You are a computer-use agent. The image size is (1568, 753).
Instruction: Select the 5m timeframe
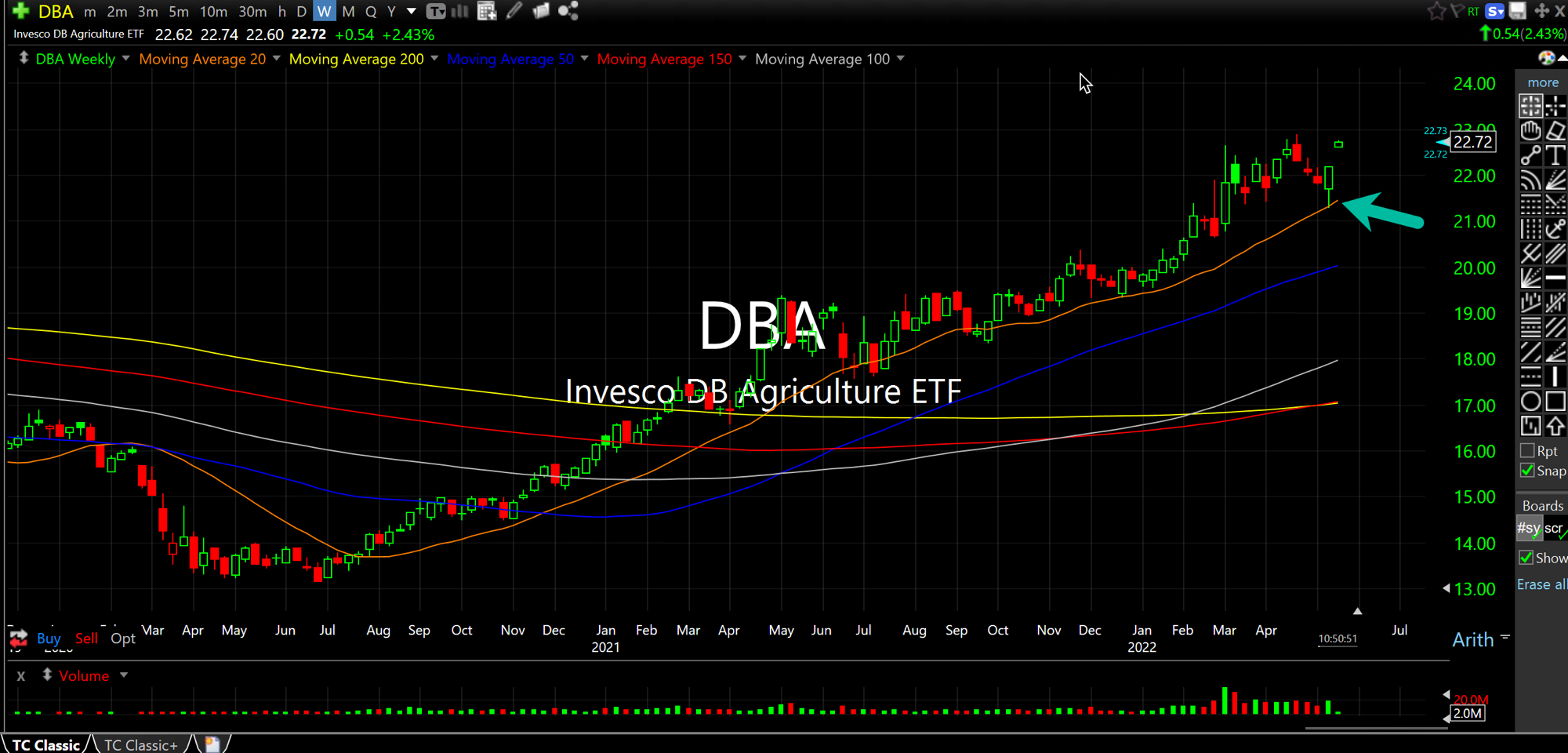179,12
